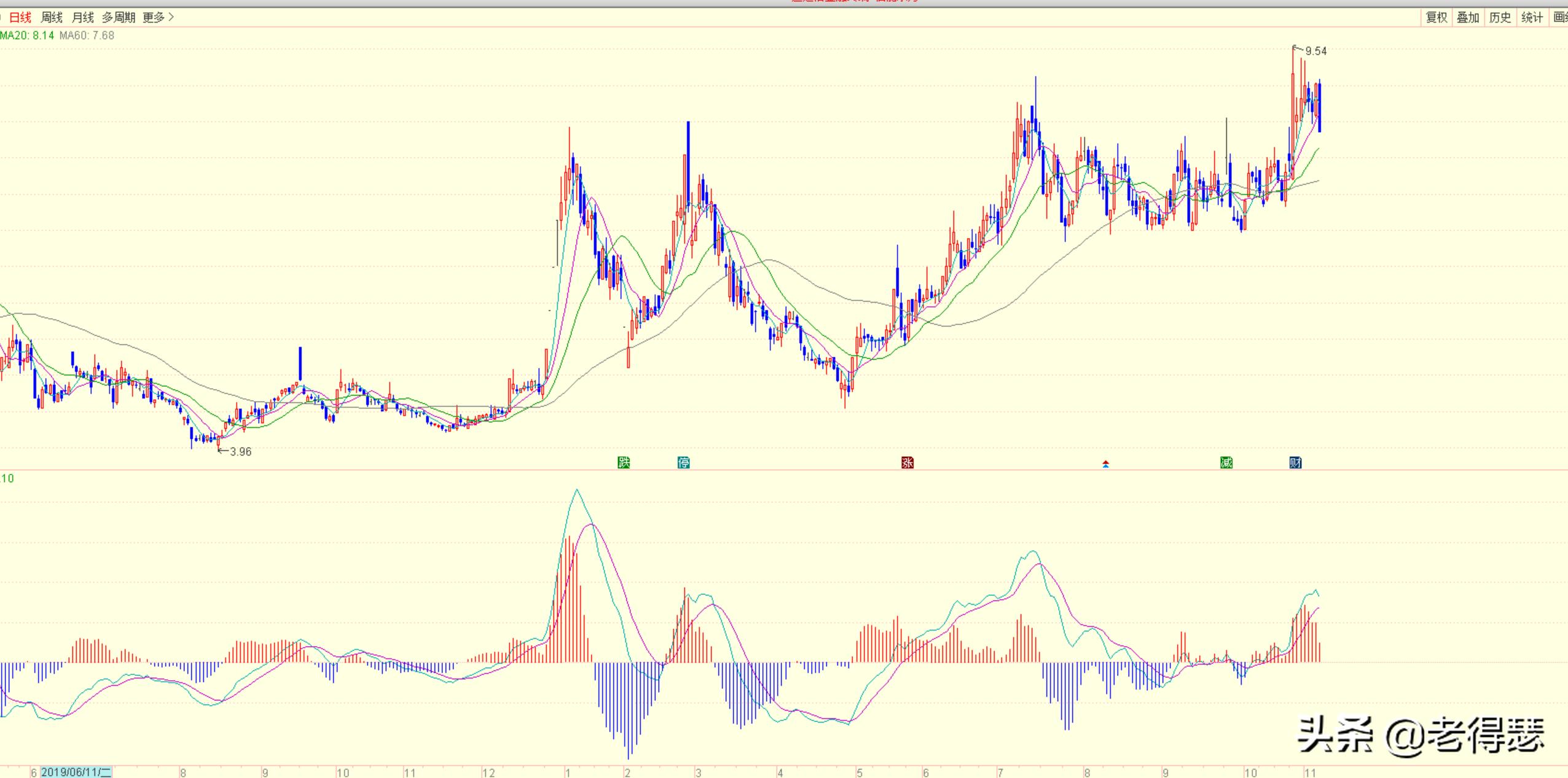Click the red-blue arrow event marker
This screenshot has width=1568, height=778.
pos(1105,464)
